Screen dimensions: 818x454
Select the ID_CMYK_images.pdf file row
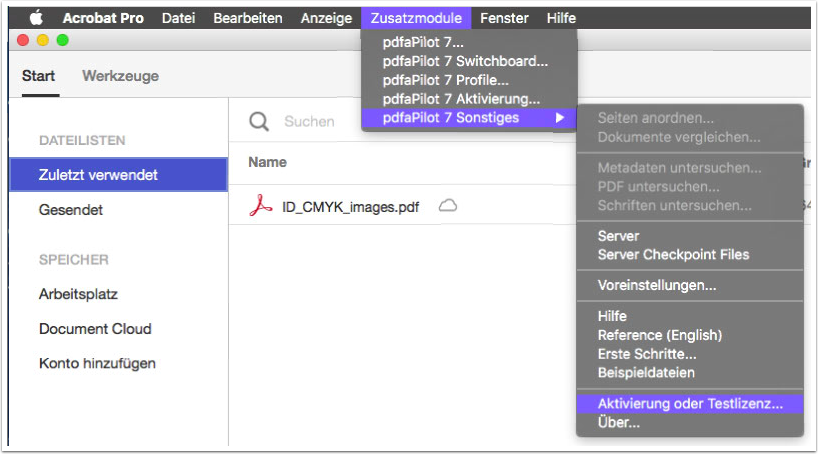[403, 206]
